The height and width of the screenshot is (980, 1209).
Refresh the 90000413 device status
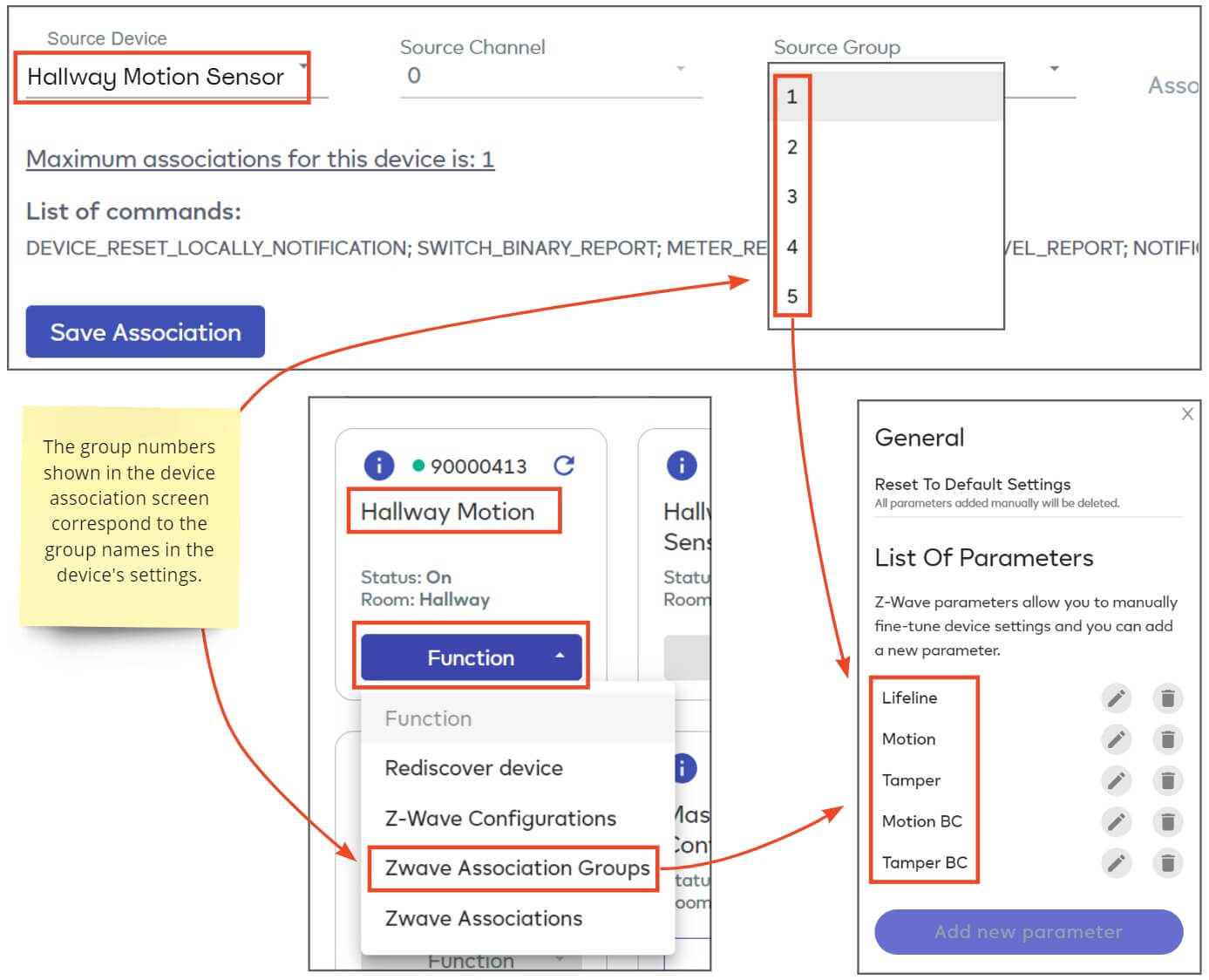(564, 465)
